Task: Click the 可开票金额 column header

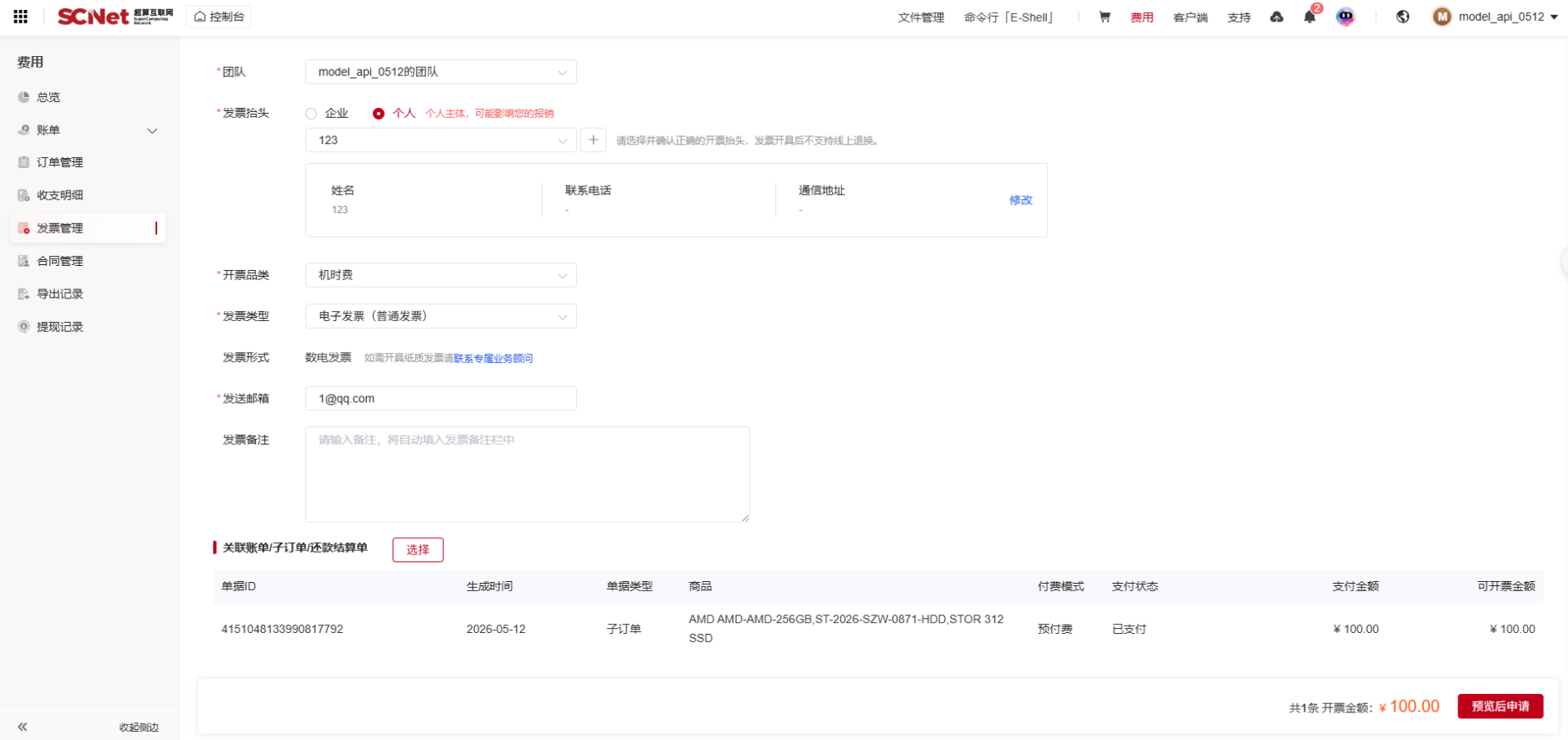Action: click(x=1506, y=586)
